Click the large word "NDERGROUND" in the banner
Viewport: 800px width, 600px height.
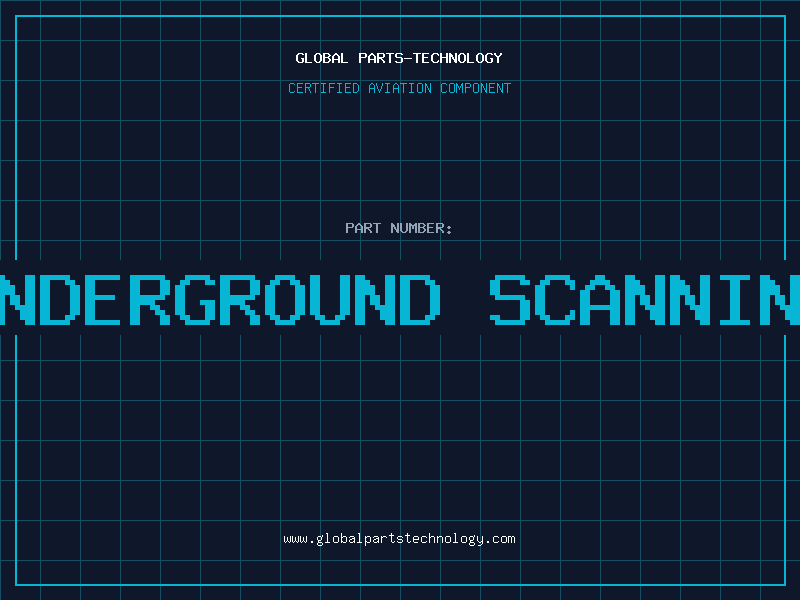tap(220, 300)
